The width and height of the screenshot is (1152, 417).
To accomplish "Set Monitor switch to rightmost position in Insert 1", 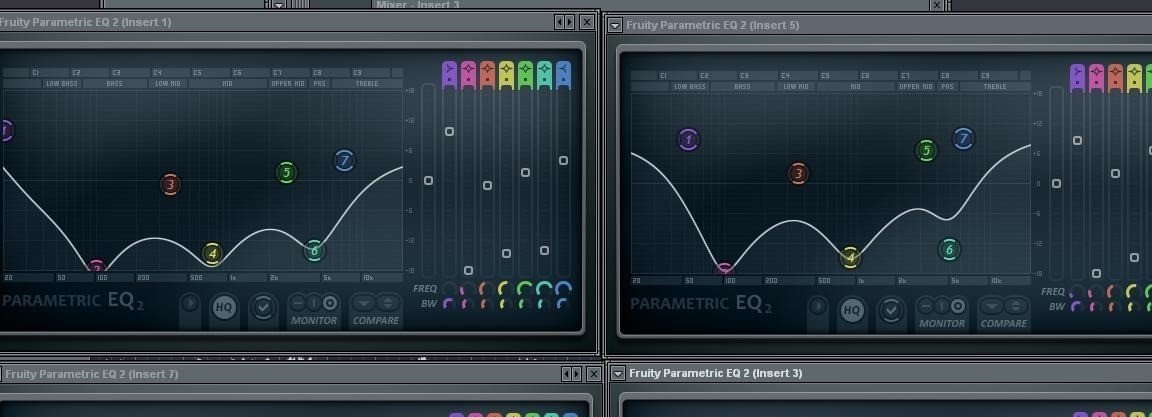I will coord(330,302).
